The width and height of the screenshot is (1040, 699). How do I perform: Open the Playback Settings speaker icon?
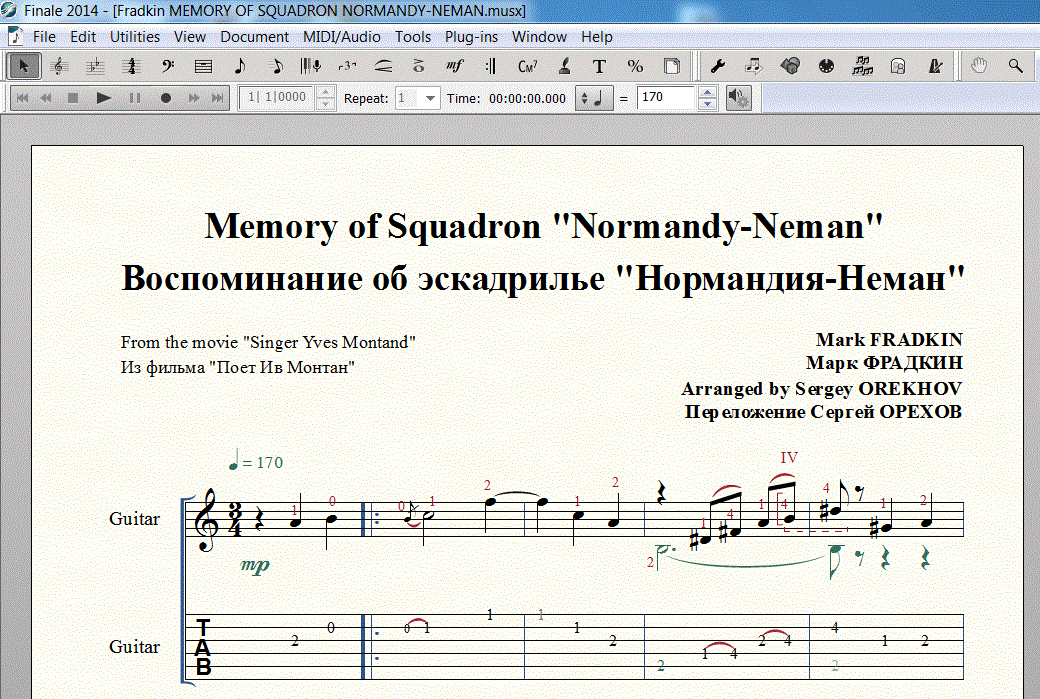click(x=738, y=98)
